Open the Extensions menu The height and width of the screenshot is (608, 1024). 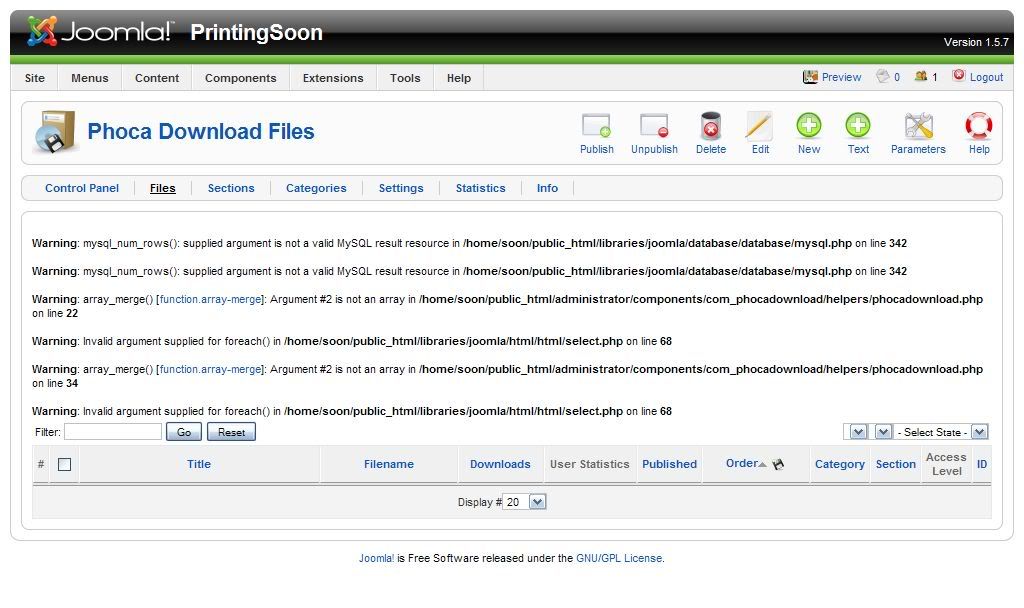click(333, 78)
